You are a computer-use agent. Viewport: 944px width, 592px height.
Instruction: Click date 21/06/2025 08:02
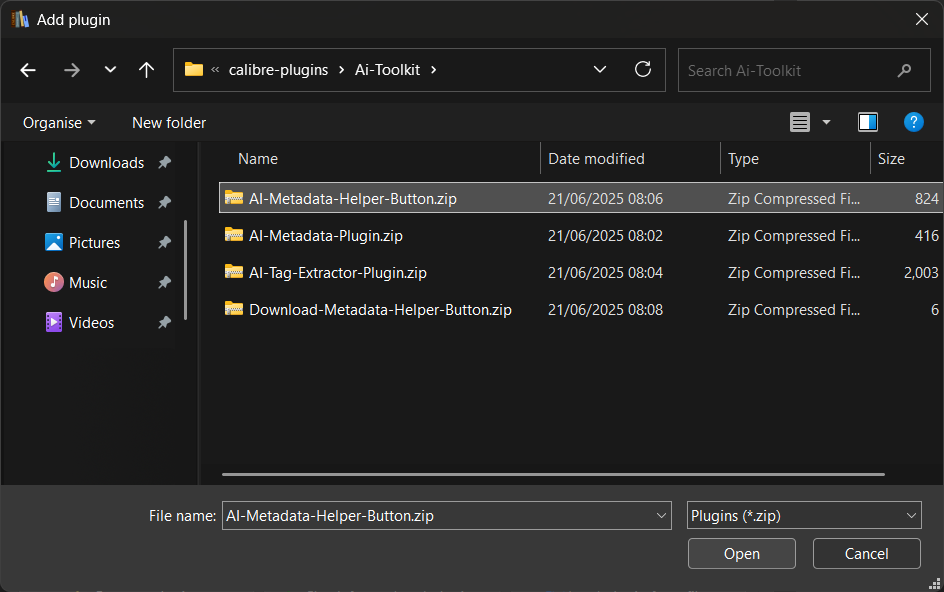[605, 235]
